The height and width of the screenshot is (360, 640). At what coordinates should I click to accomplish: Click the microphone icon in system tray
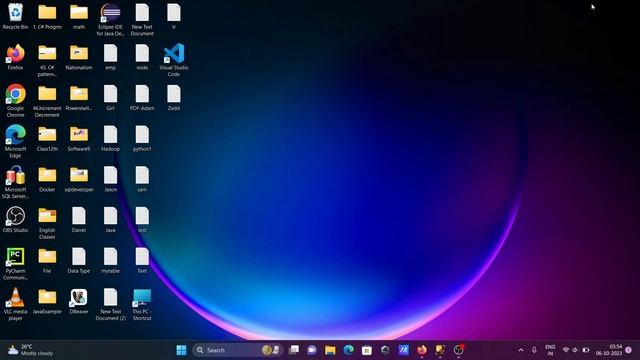click(x=534, y=350)
